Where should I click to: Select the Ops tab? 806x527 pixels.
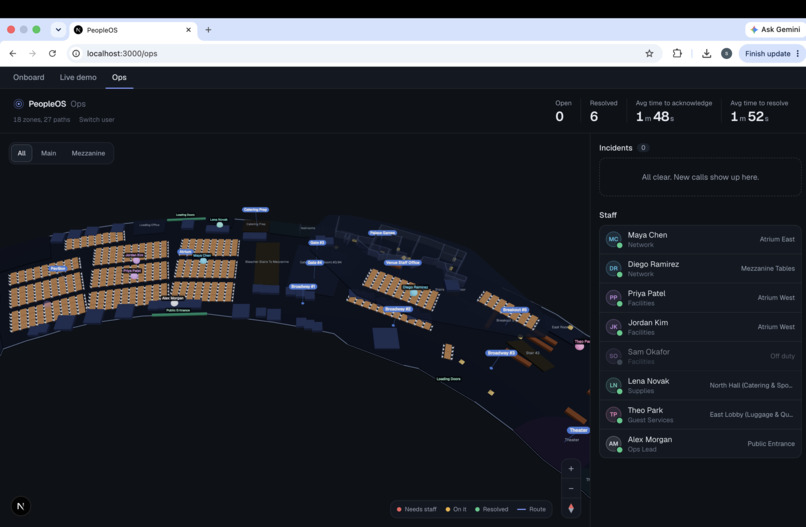[119, 77]
